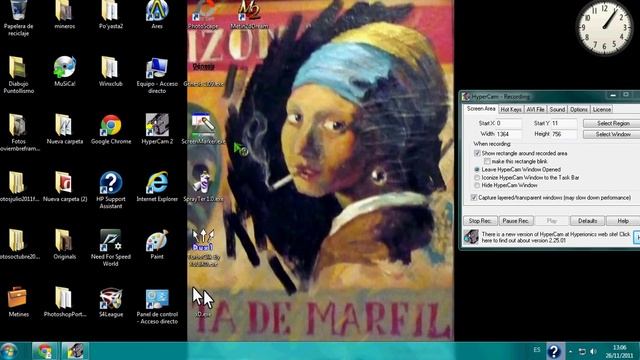The height and width of the screenshot is (360, 640).
Task: Launch HP Support Assistant shortcut
Action: [111, 190]
